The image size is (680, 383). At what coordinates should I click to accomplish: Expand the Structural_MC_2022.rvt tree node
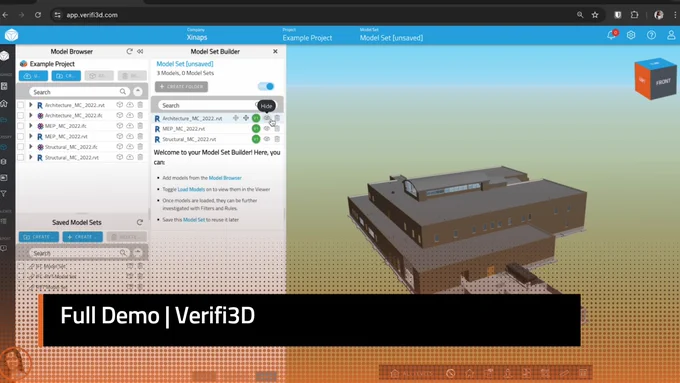(x=30, y=157)
